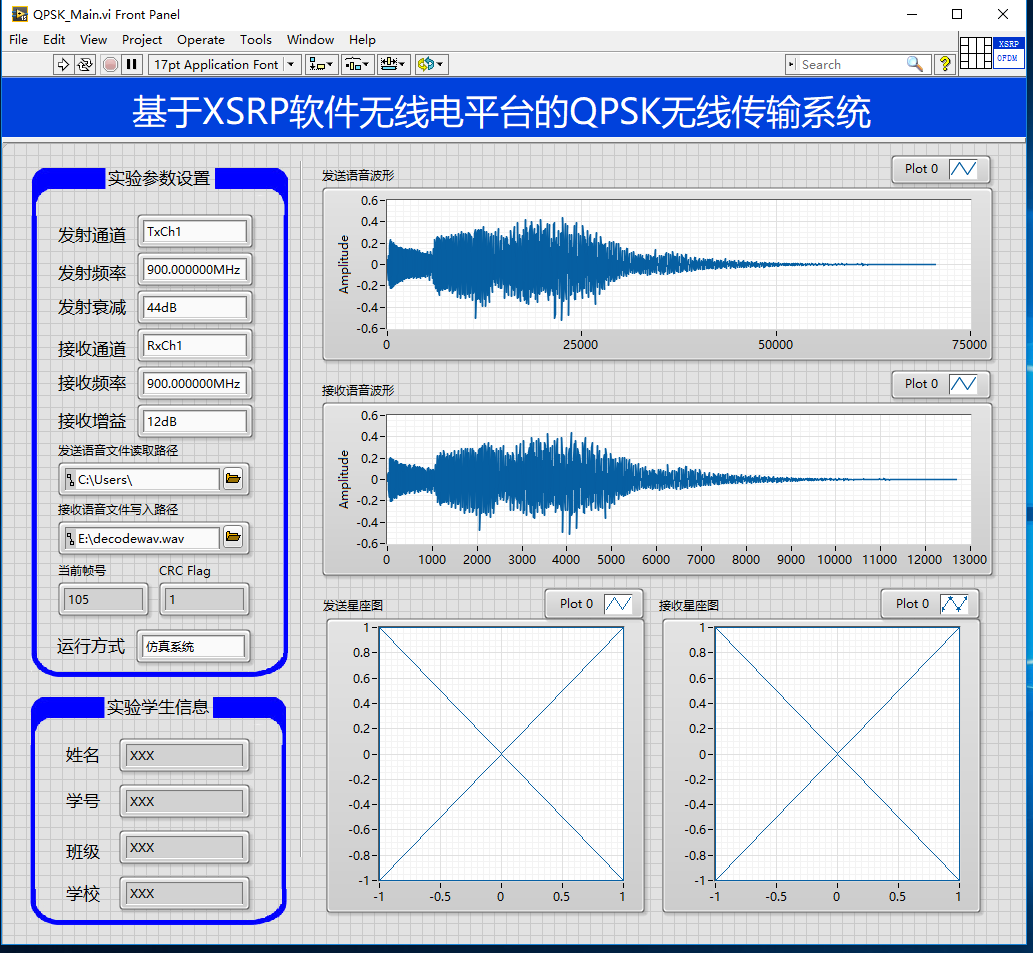
Task: Browse for the send audio file path
Action: 233,479
